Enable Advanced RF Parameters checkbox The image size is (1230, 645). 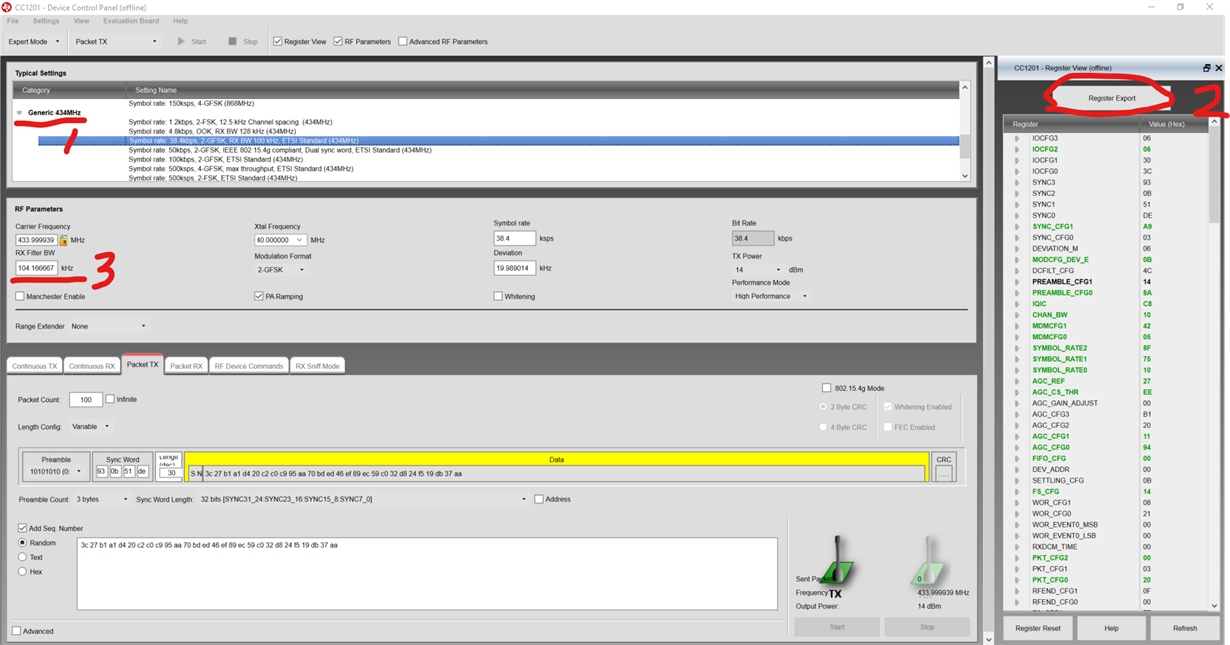pos(403,42)
